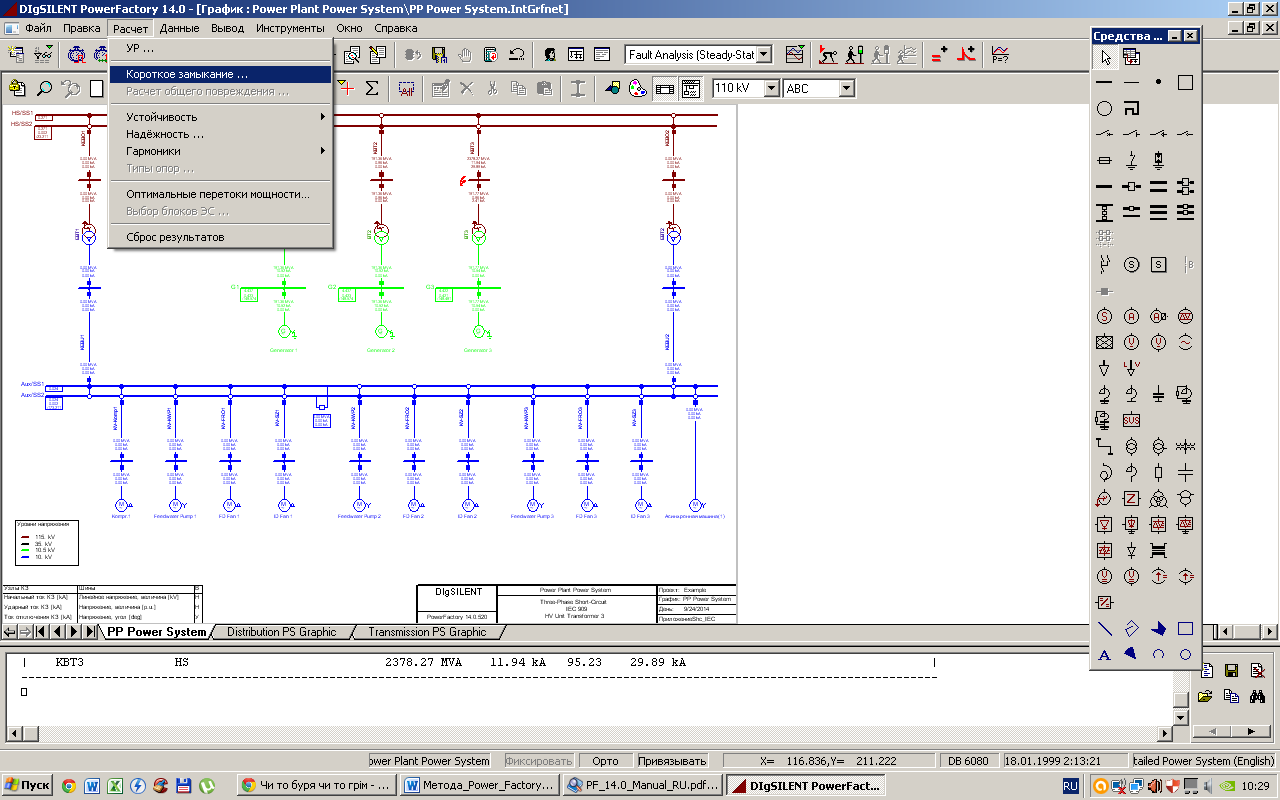Choose Короткое замыкание in Расчет menu
This screenshot has width=1280, height=800.
pyautogui.click(x=220, y=74)
